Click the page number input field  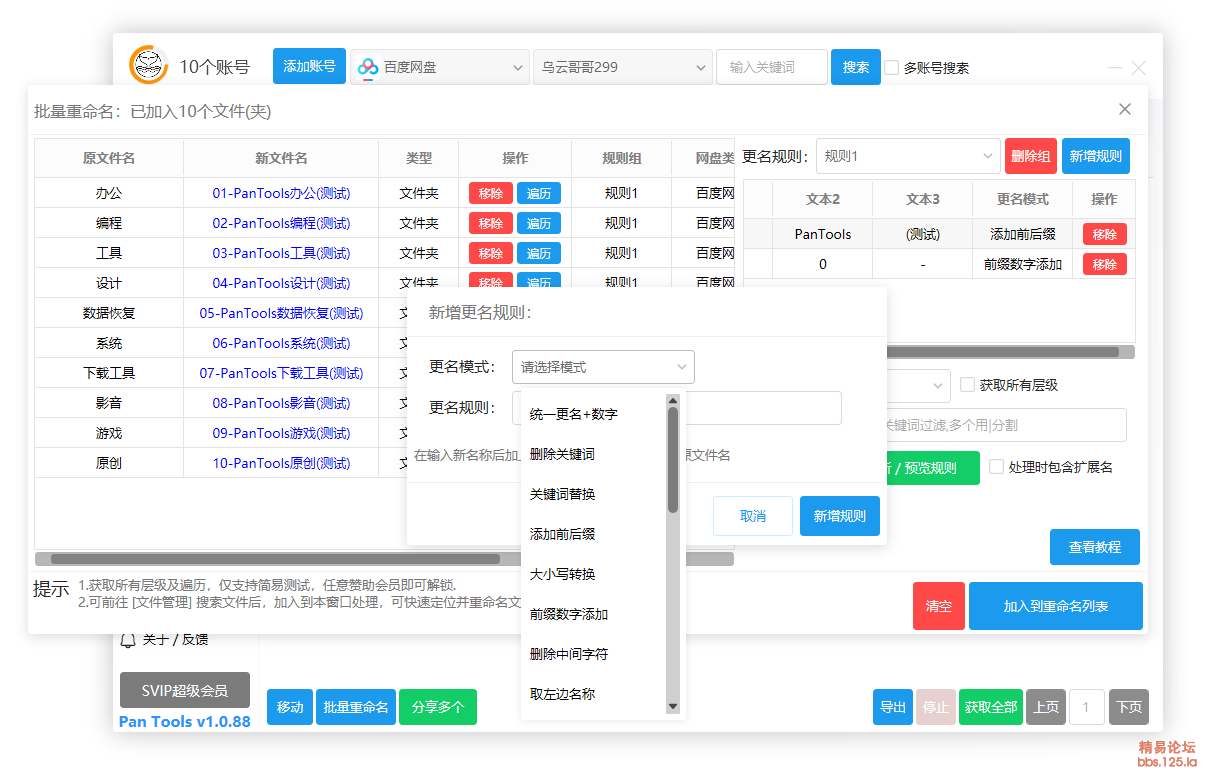pos(1087,707)
